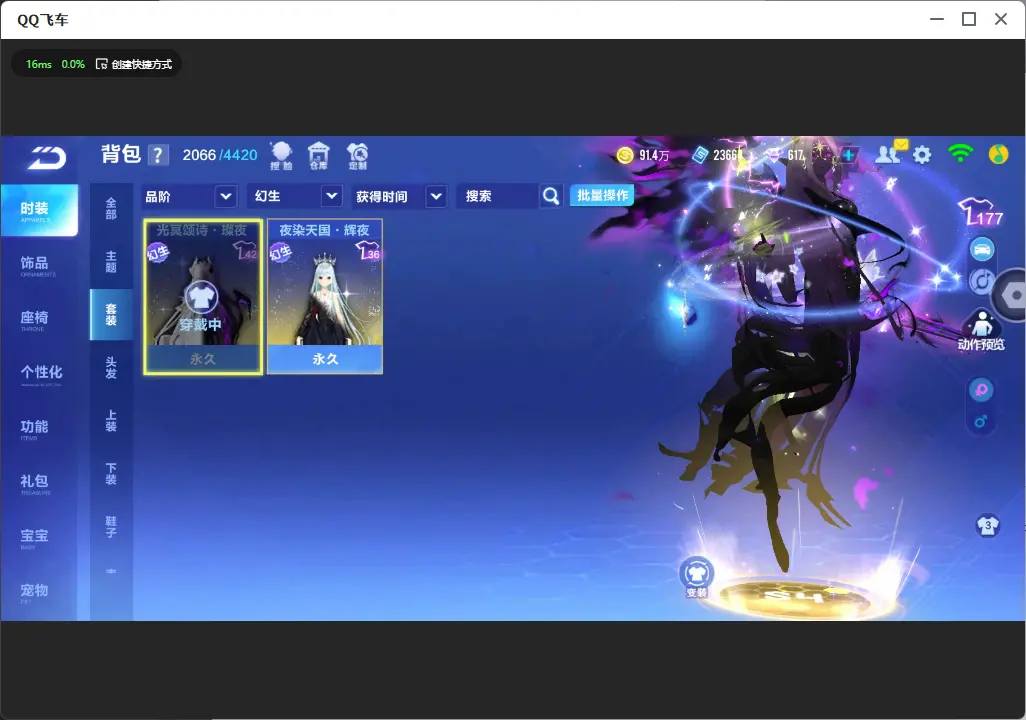The height and width of the screenshot is (720, 1026).
Task: Click the green Wi-Fi signal icon
Action: point(960,154)
